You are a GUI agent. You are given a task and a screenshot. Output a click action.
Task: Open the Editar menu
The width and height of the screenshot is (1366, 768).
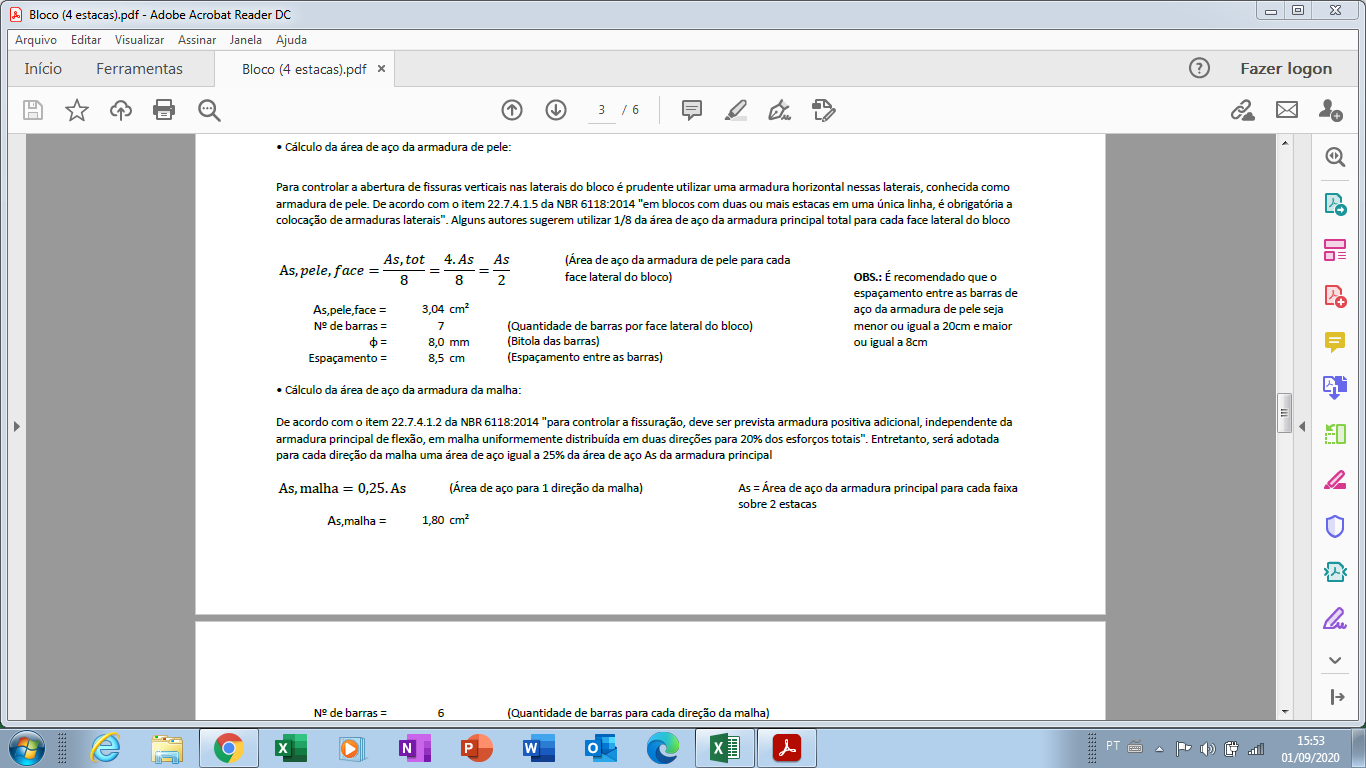86,40
